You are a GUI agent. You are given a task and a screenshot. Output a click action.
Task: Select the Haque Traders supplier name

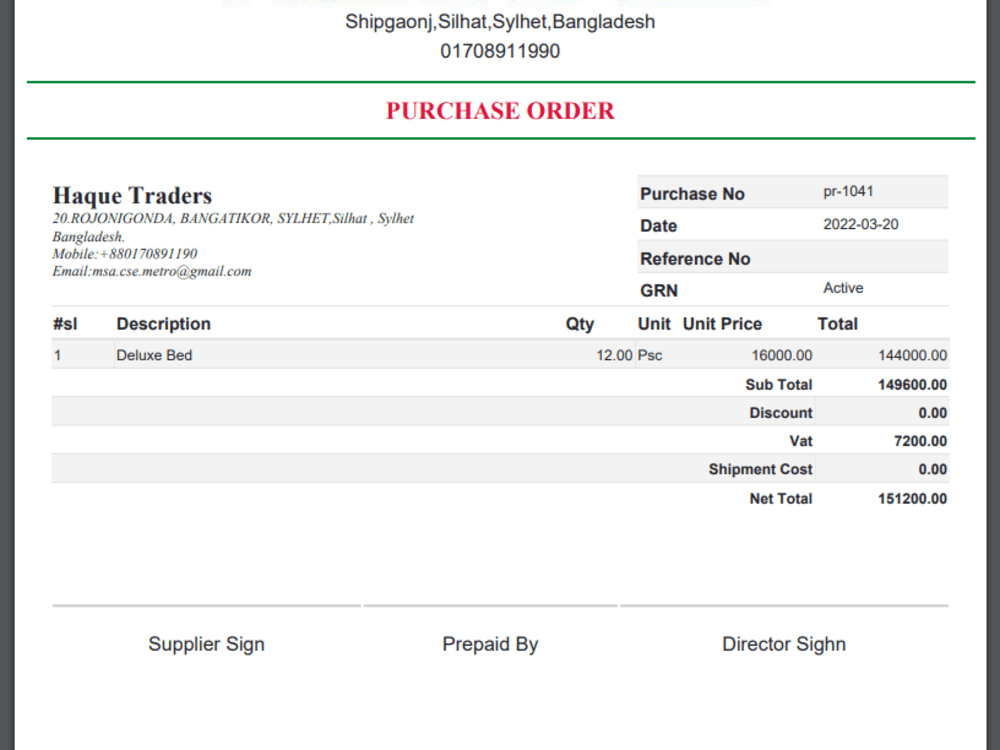coord(132,196)
